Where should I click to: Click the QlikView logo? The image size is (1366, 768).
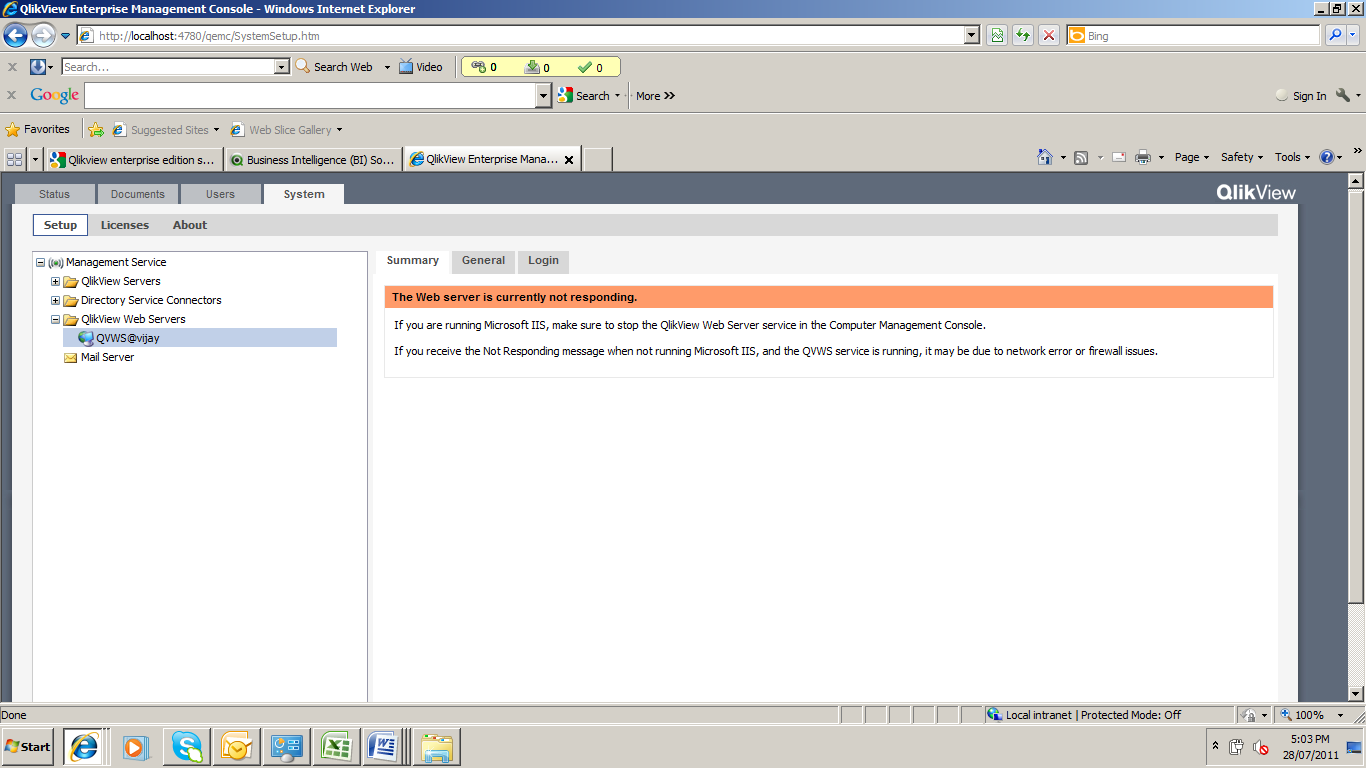[1255, 193]
